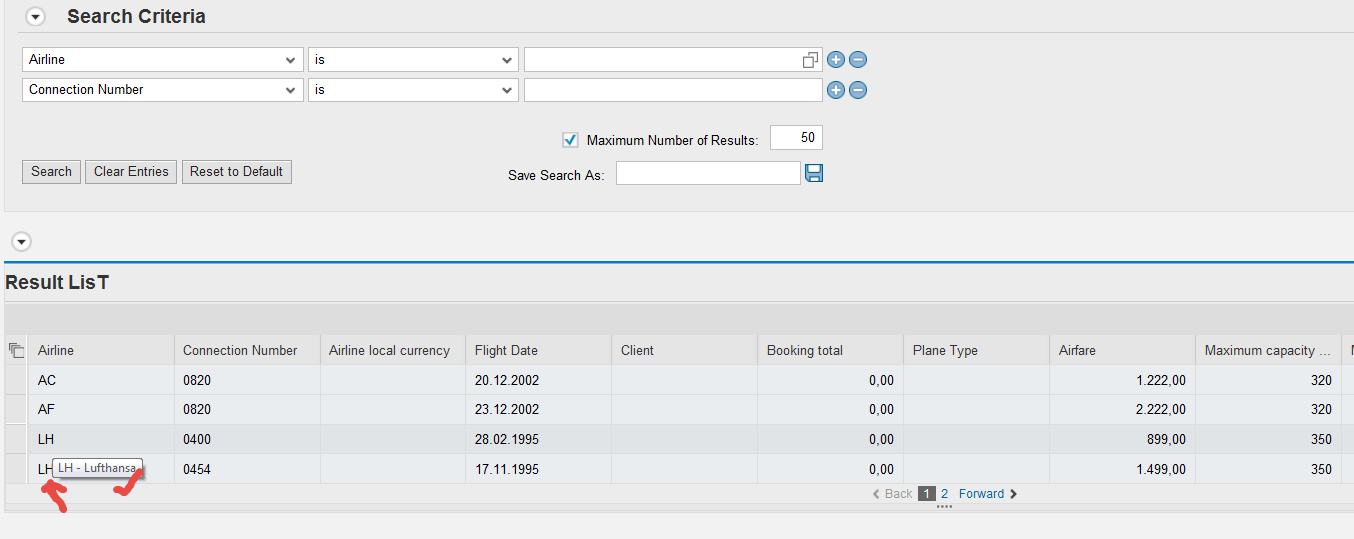Open the first 'is' operator dropdown
The image size is (1354, 539).
[507, 60]
